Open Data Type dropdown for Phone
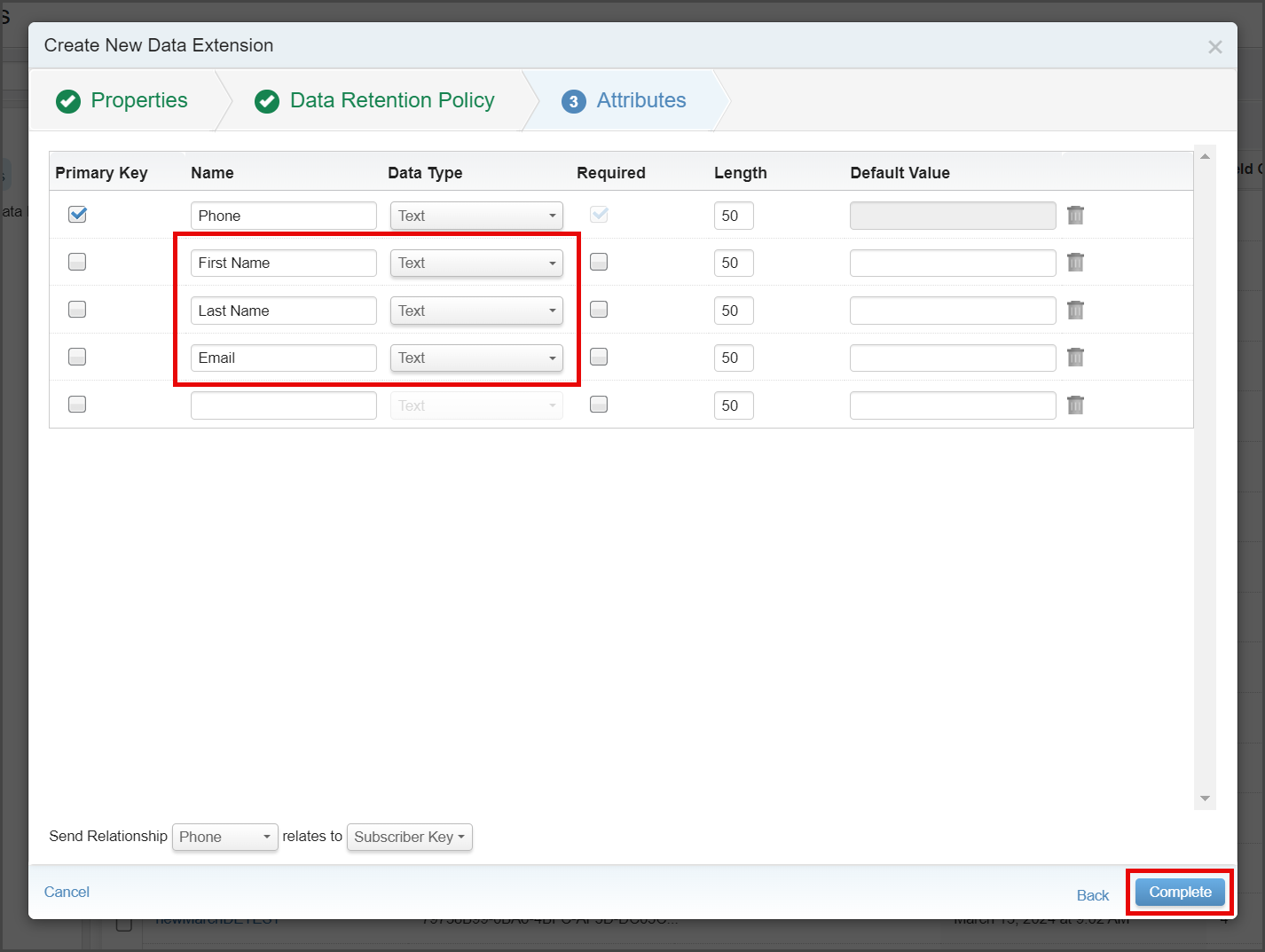1265x952 pixels. [x=476, y=216]
